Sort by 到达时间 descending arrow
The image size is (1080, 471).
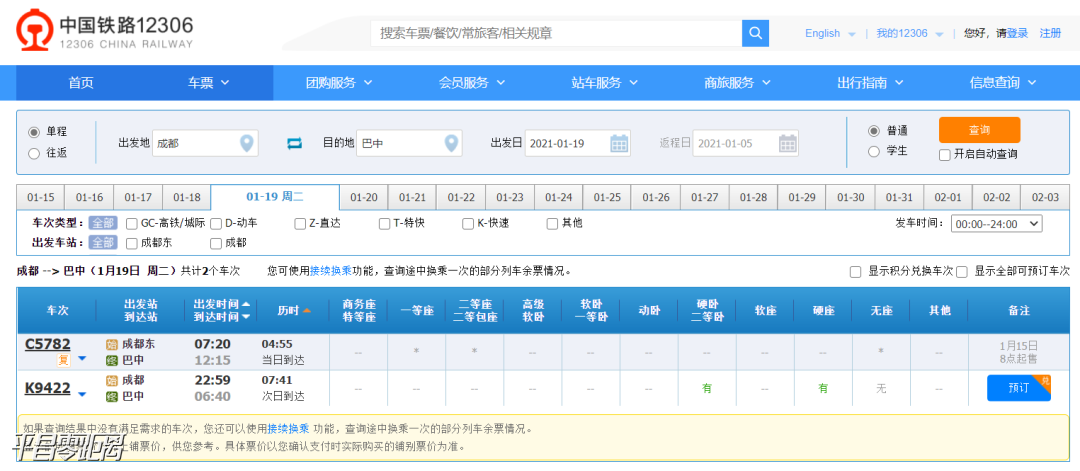[x=246, y=317]
